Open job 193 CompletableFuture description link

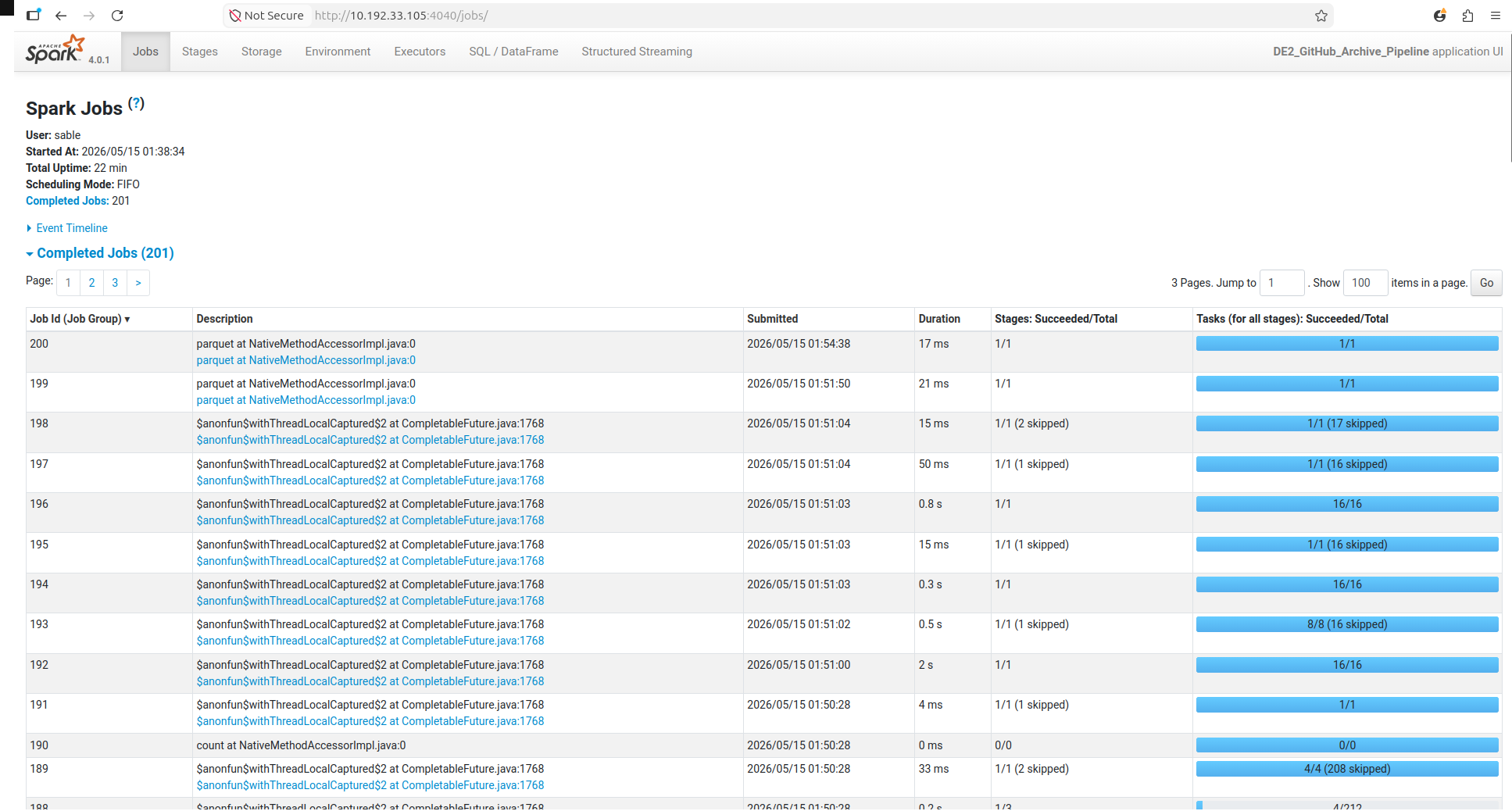pyautogui.click(x=370, y=641)
